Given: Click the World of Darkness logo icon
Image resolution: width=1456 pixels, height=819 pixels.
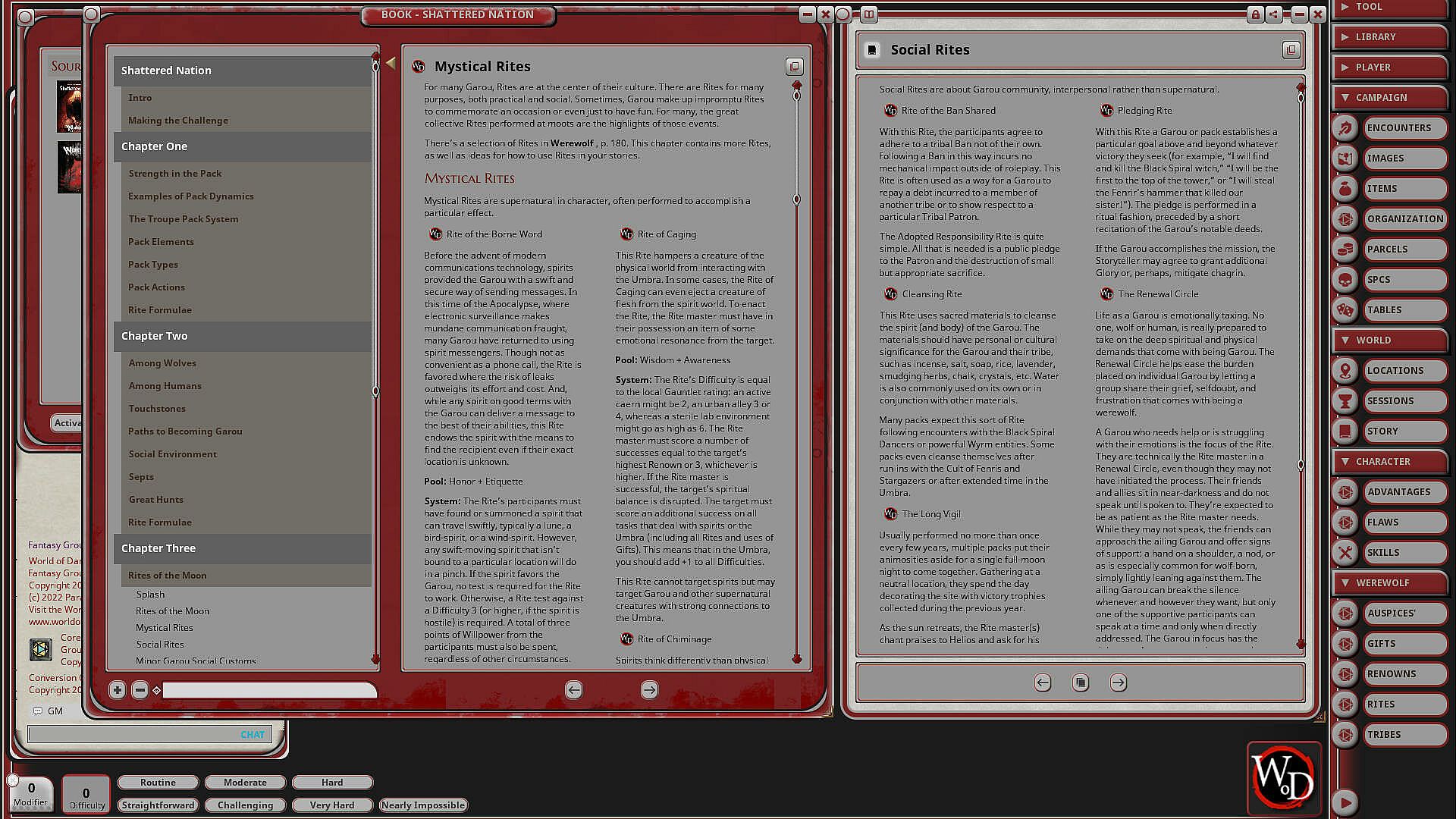Looking at the screenshot, I should [x=1283, y=778].
